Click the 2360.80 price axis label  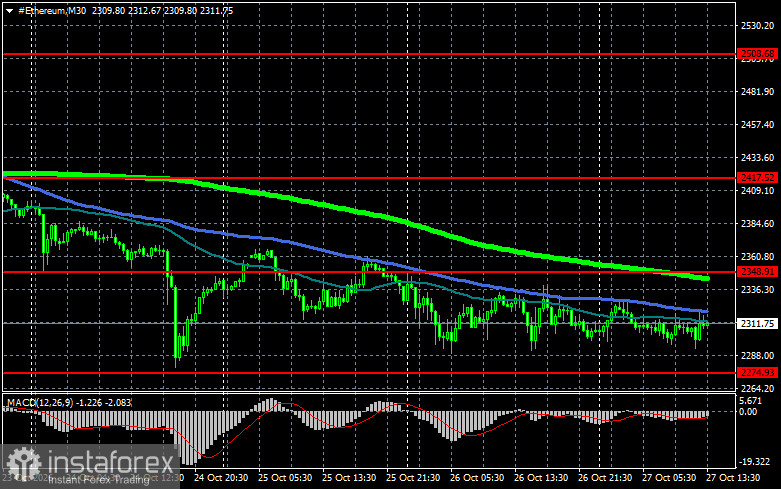[758, 256]
